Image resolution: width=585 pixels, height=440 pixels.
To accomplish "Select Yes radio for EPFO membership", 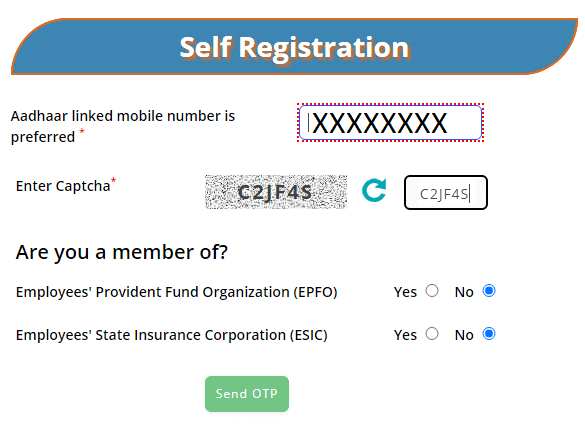I will pyautogui.click(x=432, y=291).
